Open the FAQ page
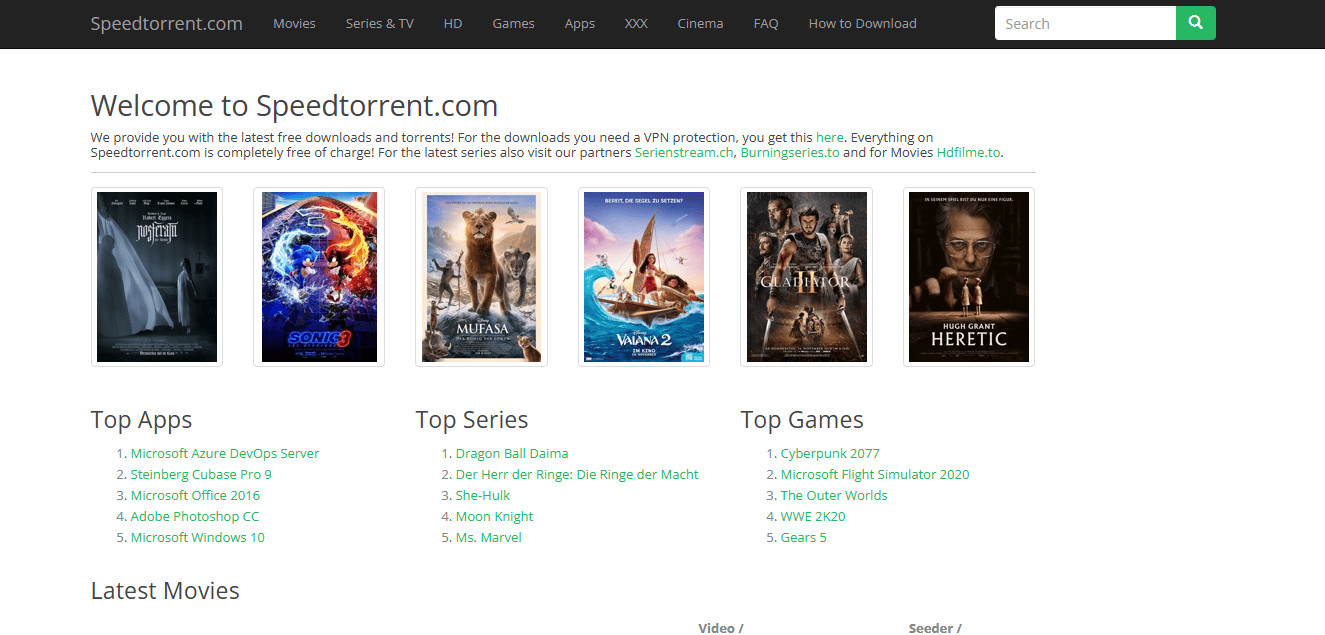The image size is (1325, 635). [x=765, y=23]
